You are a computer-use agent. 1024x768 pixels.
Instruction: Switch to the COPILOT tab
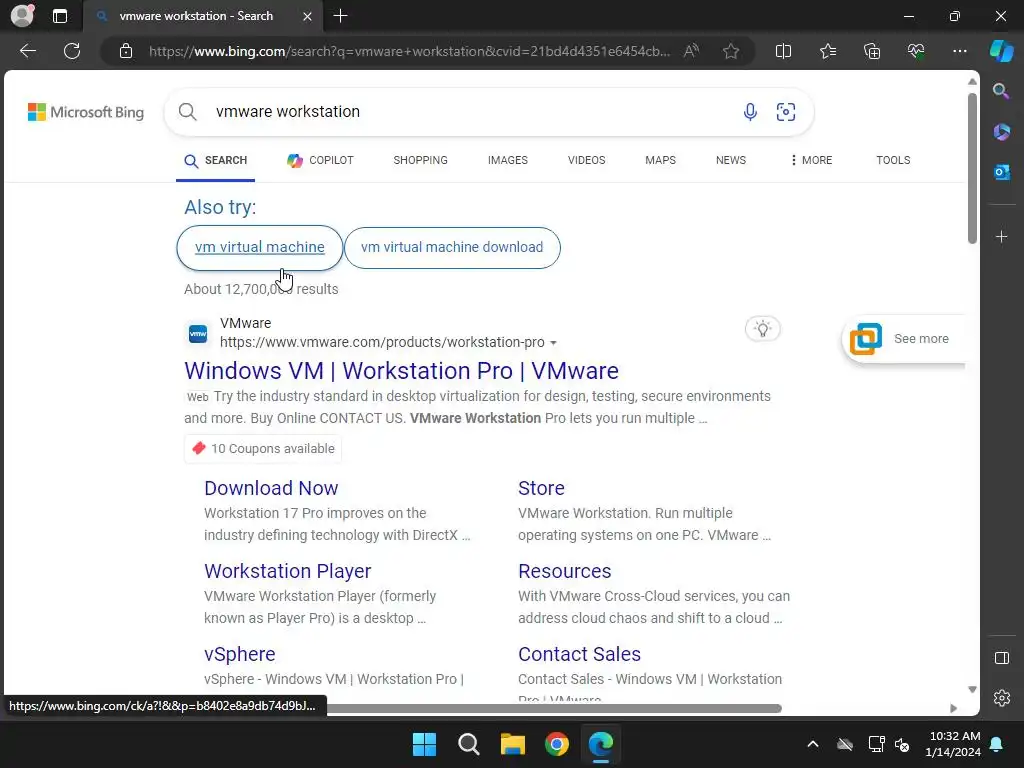pyautogui.click(x=320, y=160)
